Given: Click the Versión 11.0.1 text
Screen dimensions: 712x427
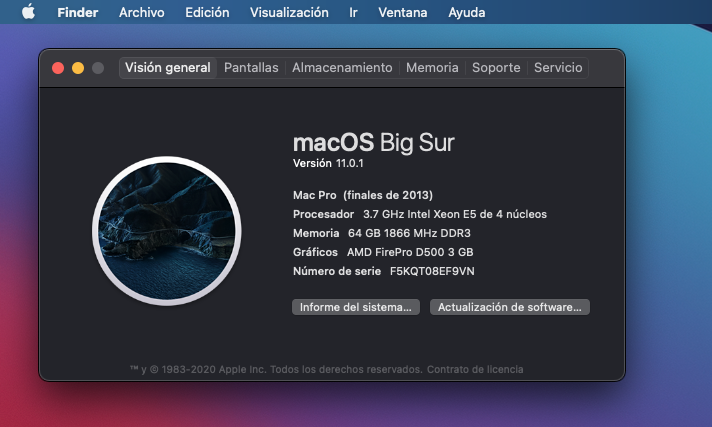Looking at the screenshot, I should coord(328,164).
